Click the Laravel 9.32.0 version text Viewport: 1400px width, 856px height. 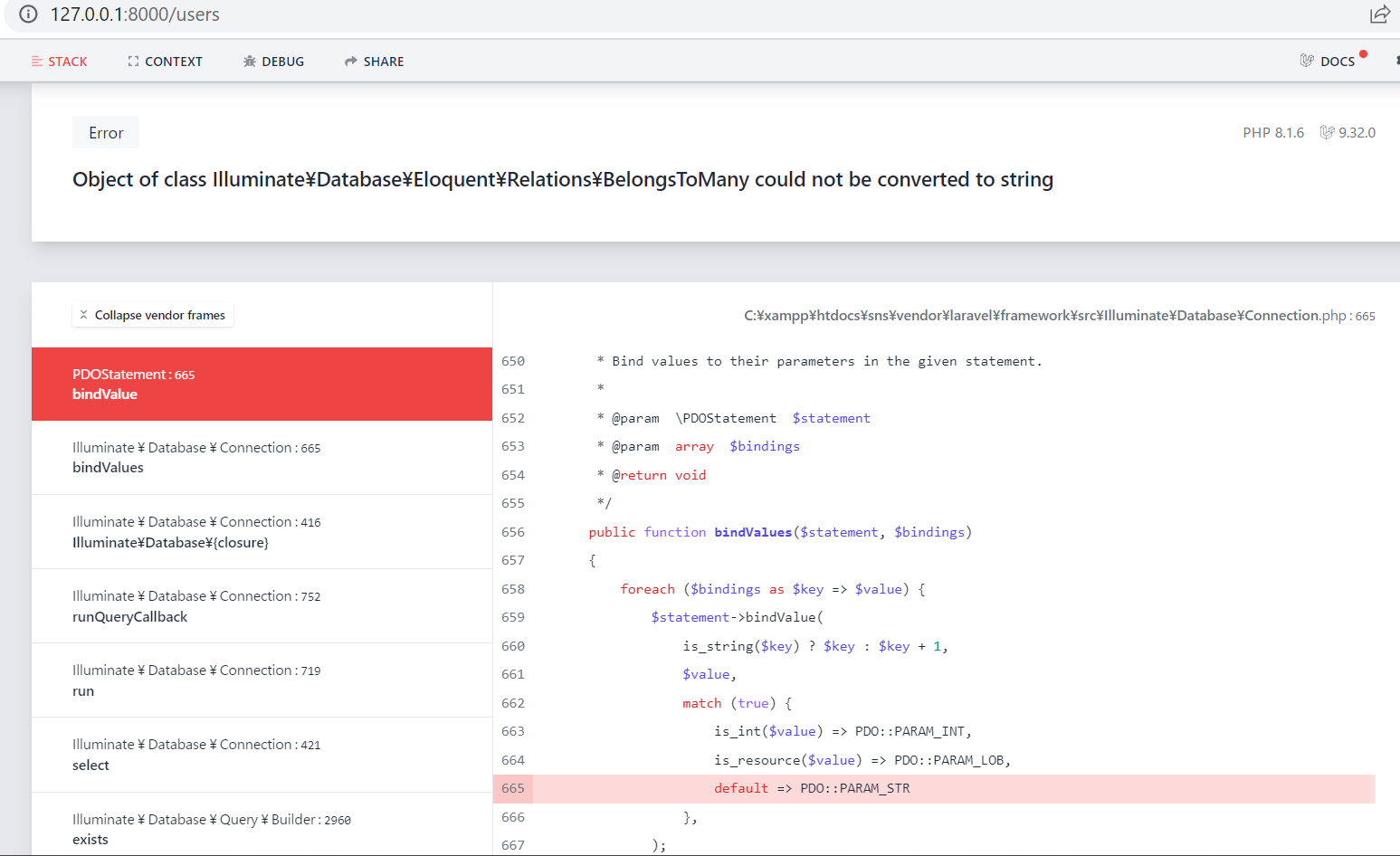coord(1357,133)
